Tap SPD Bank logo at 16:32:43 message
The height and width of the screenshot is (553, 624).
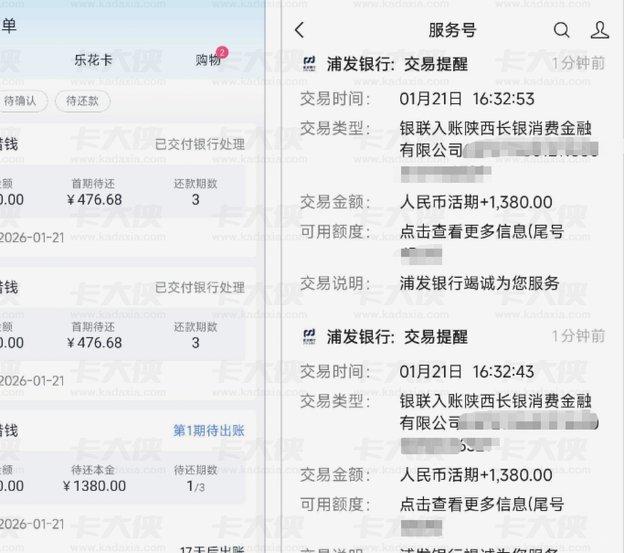[x=309, y=337]
